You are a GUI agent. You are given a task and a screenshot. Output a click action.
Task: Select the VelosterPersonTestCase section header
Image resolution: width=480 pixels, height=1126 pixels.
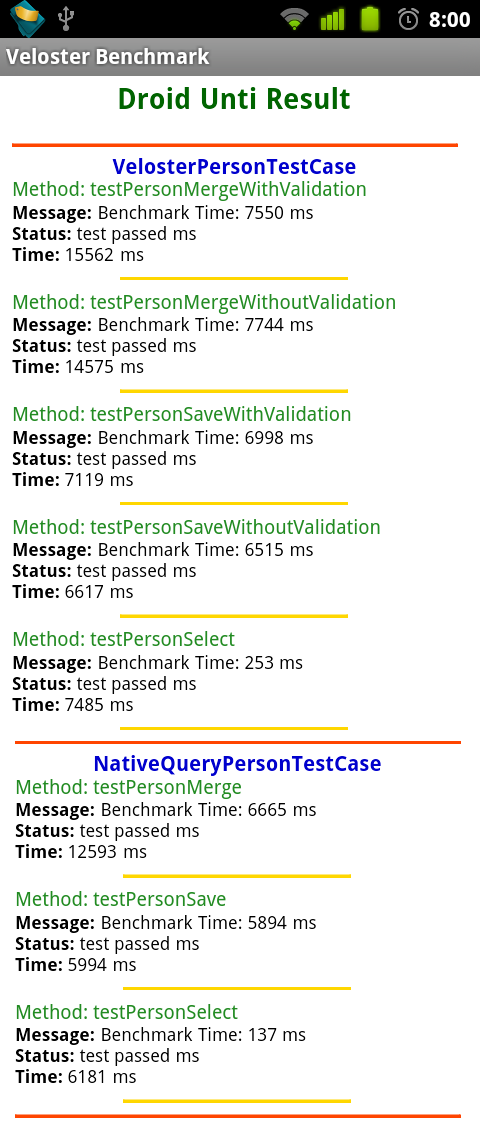click(234, 166)
